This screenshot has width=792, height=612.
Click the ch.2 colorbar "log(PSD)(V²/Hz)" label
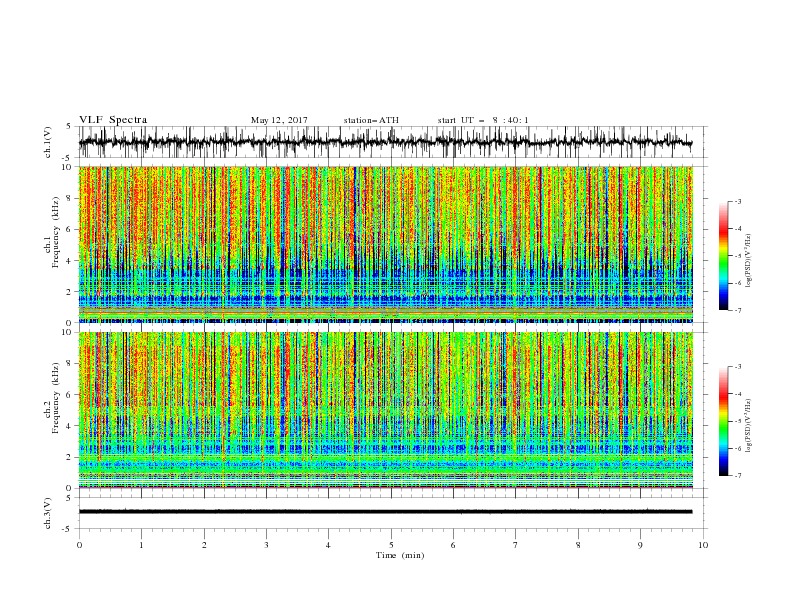tap(750, 425)
